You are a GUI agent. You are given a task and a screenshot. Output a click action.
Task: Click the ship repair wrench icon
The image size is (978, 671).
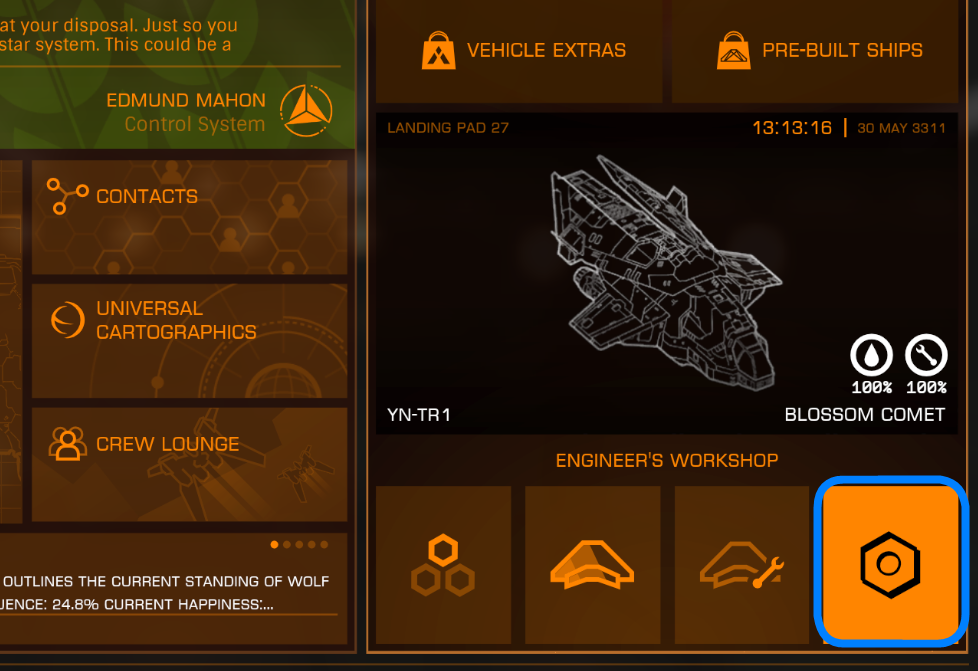[926, 355]
